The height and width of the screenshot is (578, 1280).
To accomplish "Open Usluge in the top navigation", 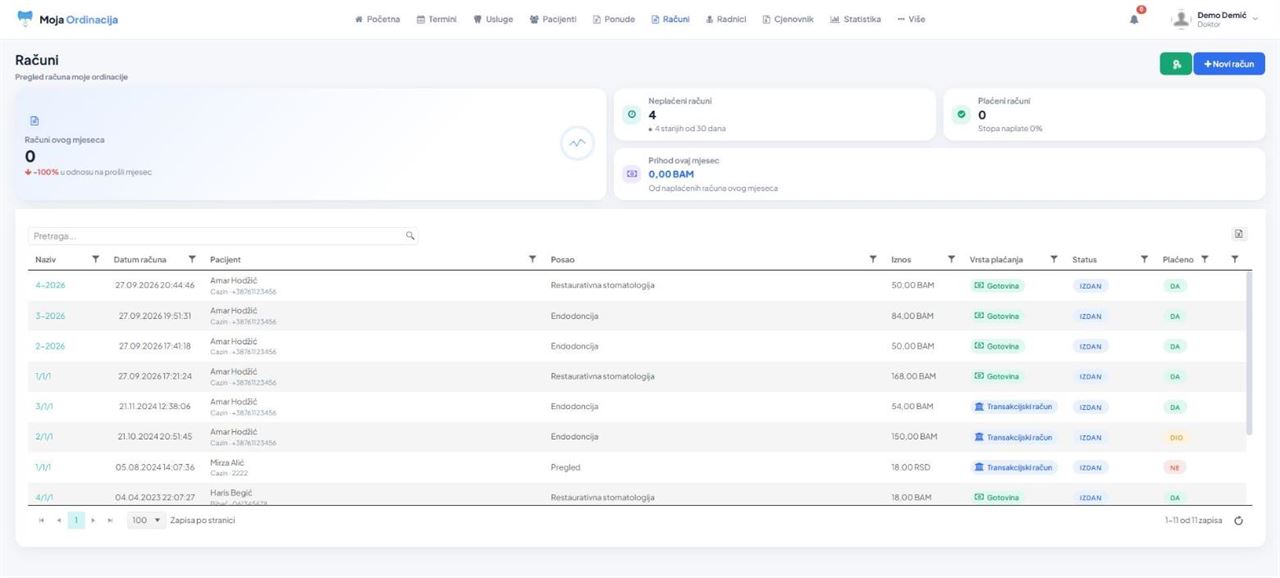I will coord(493,19).
